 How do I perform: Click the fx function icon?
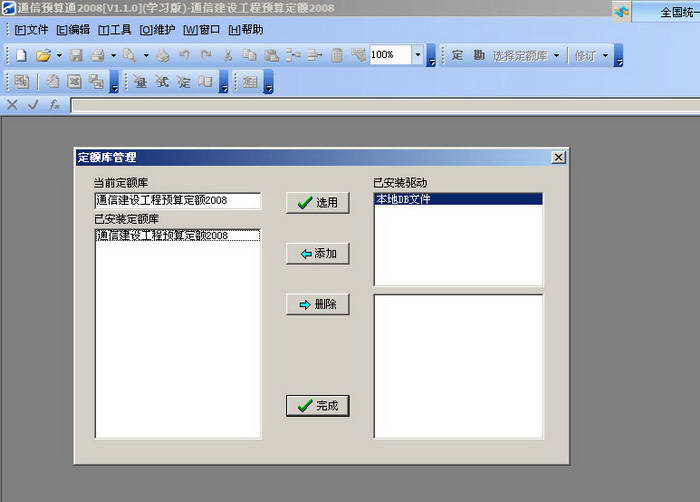[x=54, y=105]
